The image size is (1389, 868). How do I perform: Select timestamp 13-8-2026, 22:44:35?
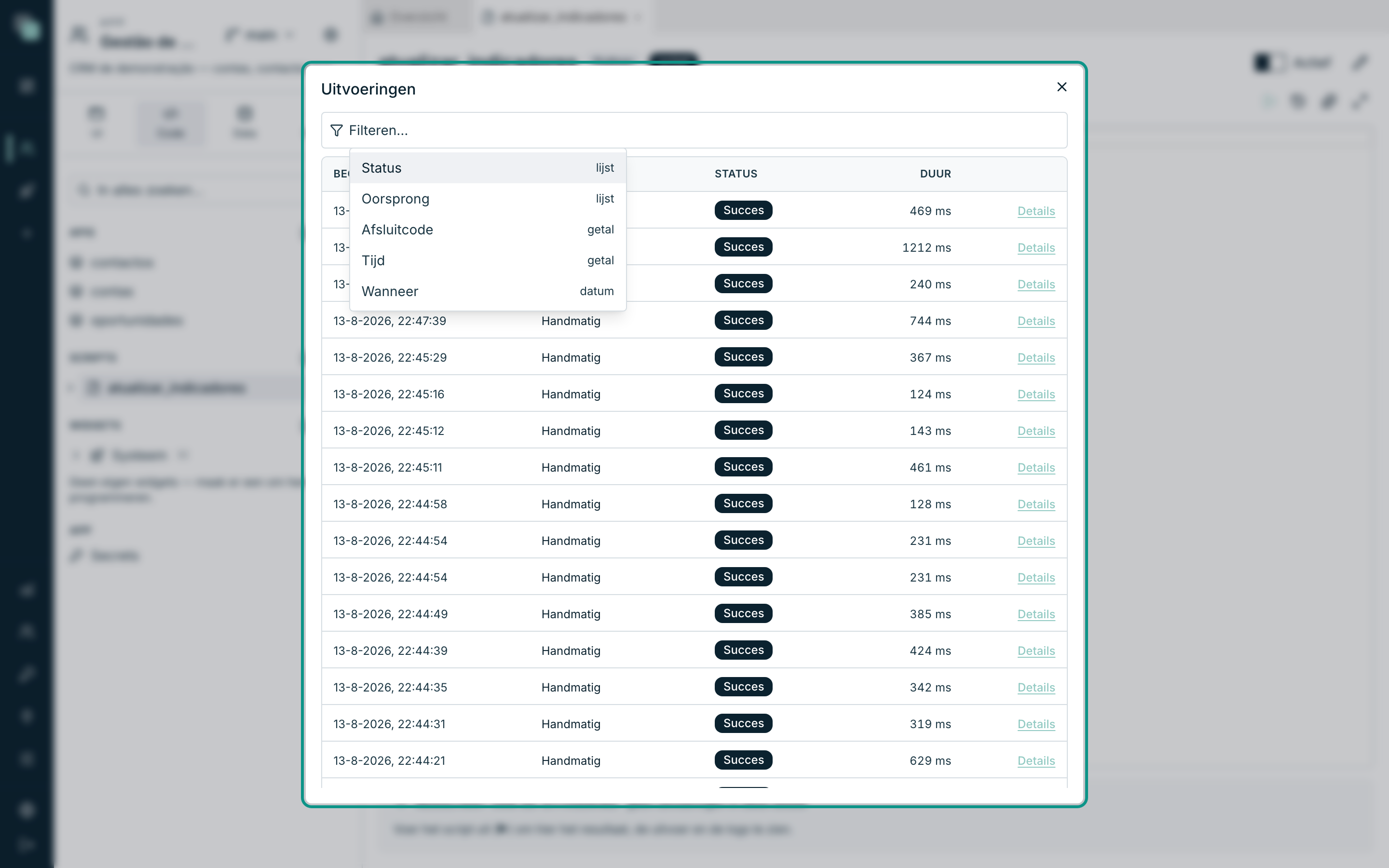click(x=390, y=688)
